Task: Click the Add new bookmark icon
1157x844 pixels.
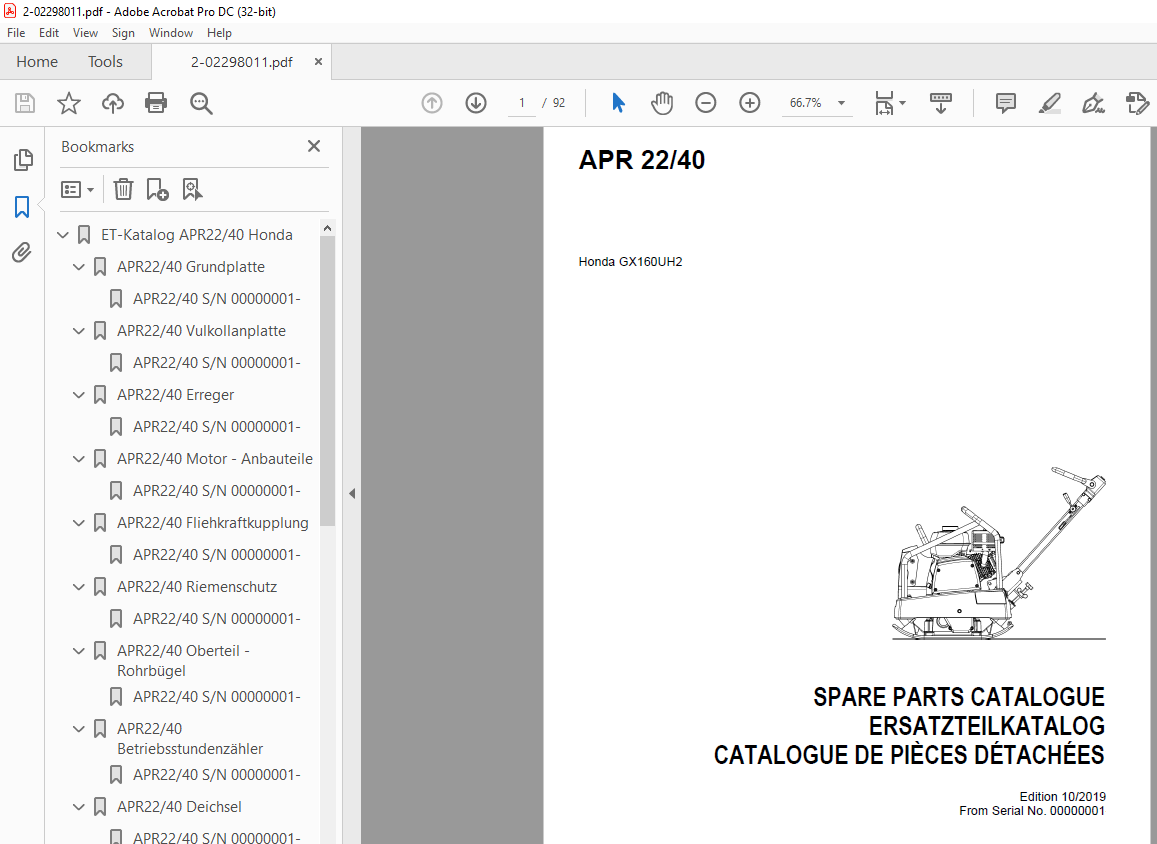Action: point(157,190)
